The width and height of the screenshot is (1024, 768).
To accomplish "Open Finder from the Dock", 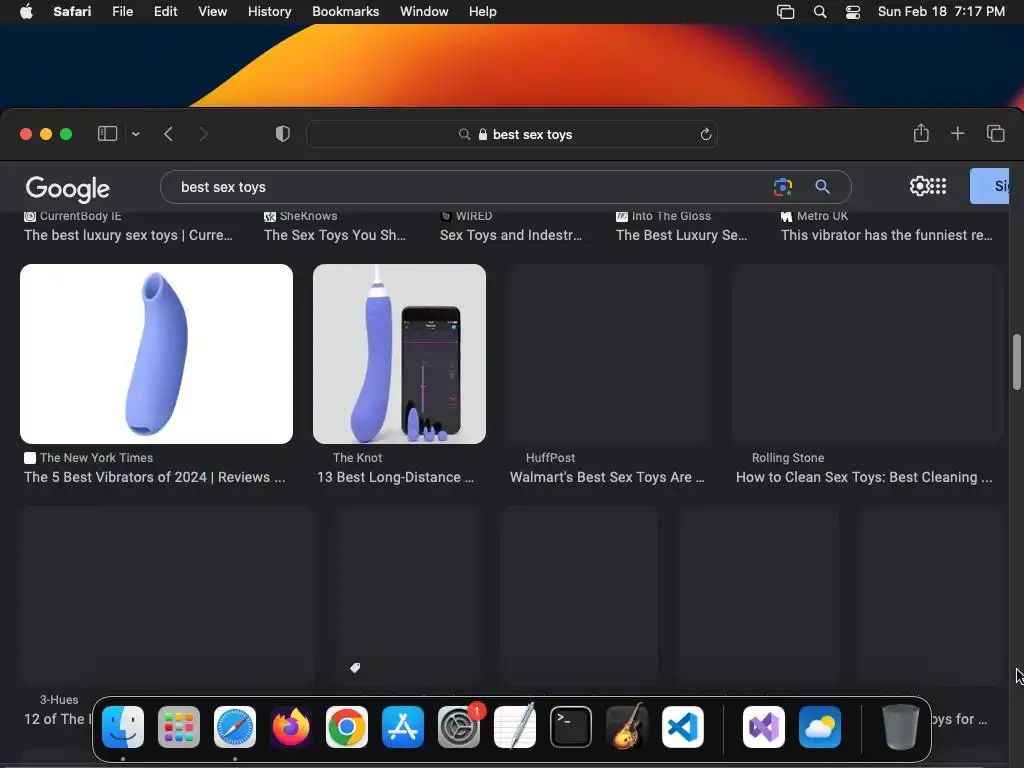I will pyautogui.click(x=123, y=727).
